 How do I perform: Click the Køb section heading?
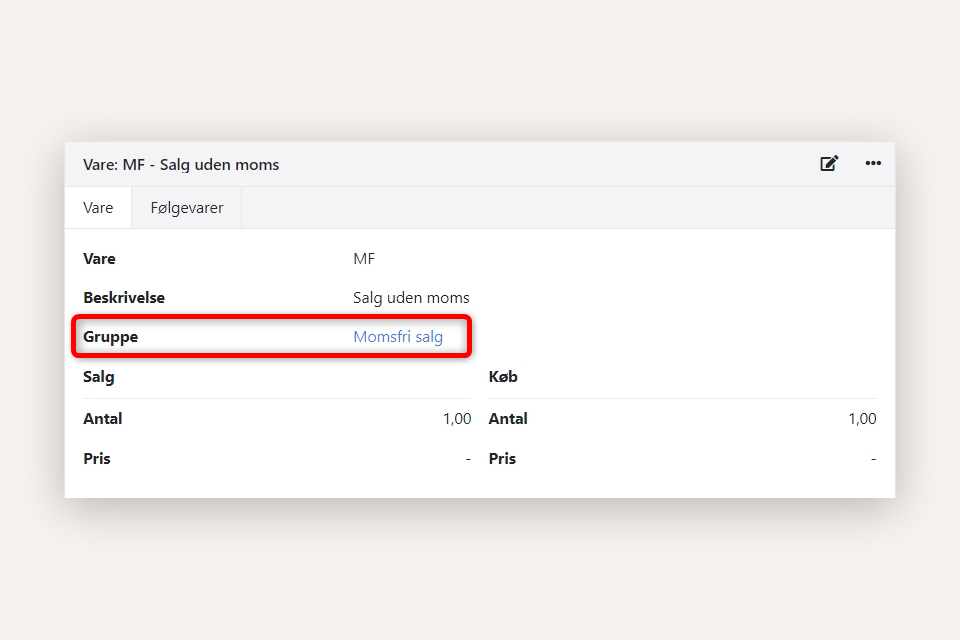[x=503, y=377]
